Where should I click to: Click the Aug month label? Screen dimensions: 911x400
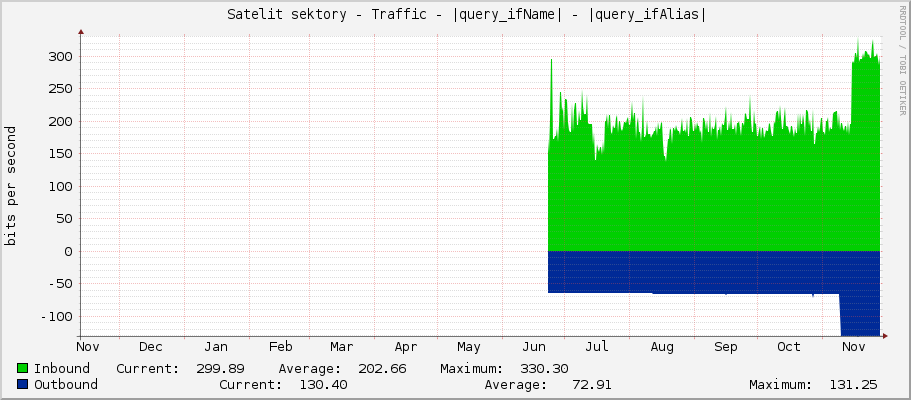[x=661, y=347]
